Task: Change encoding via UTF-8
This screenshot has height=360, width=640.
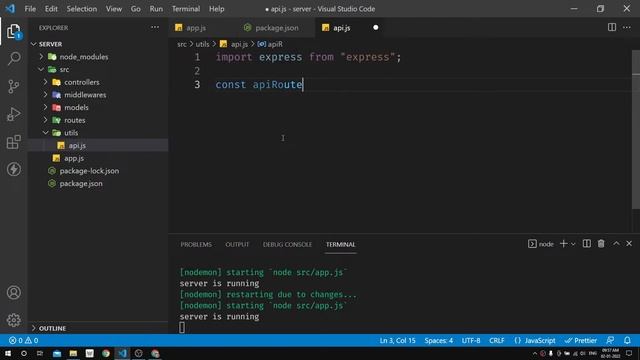Action: (471, 340)
